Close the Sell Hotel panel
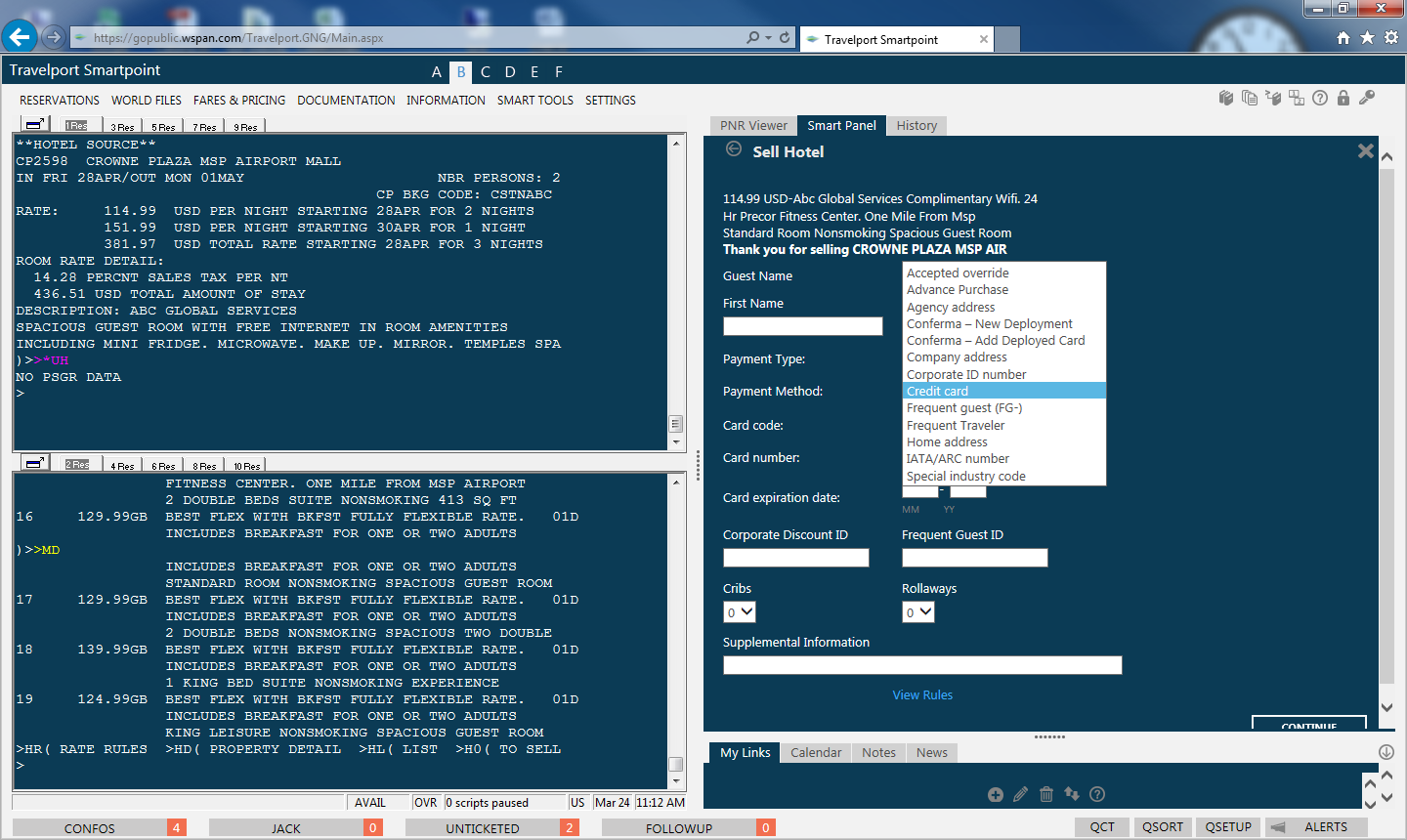1407x840 pixels. coord(1366,150)
